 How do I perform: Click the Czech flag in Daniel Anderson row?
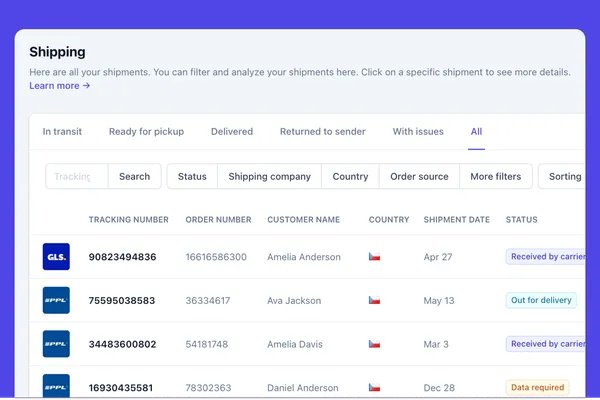pyautogui.click(x=374, y=388)
